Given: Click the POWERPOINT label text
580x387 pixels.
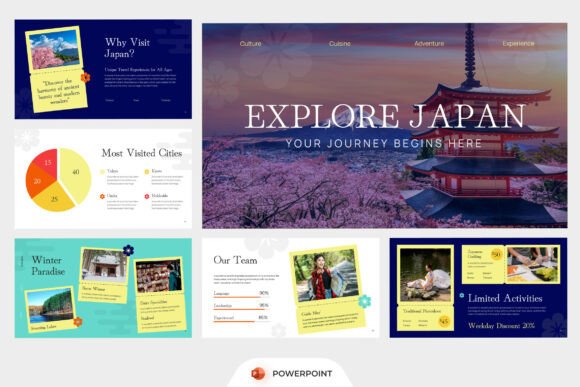Looking at the screenshot, I should coord(302,374).
